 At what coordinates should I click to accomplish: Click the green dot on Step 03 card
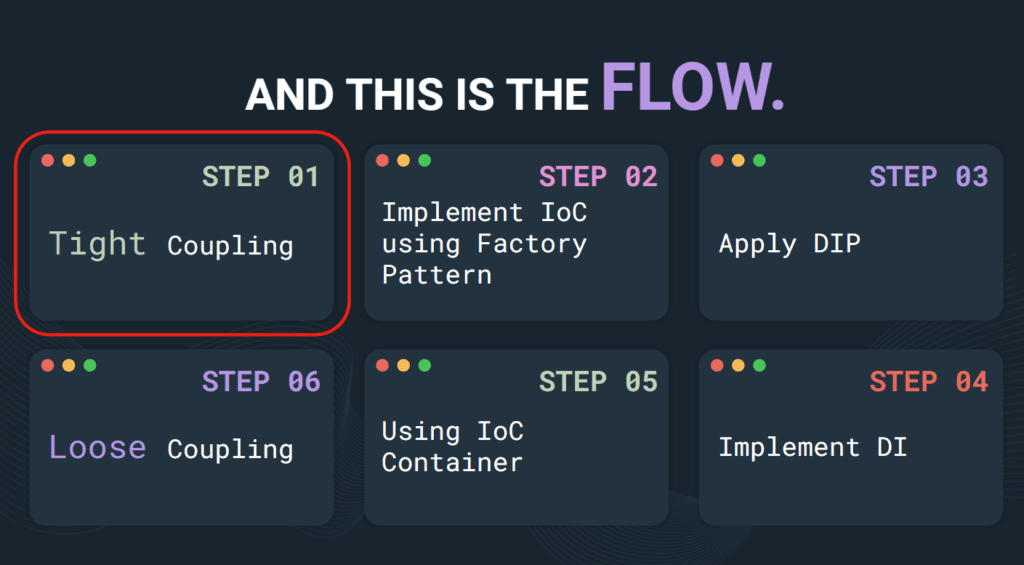[759, 161]
